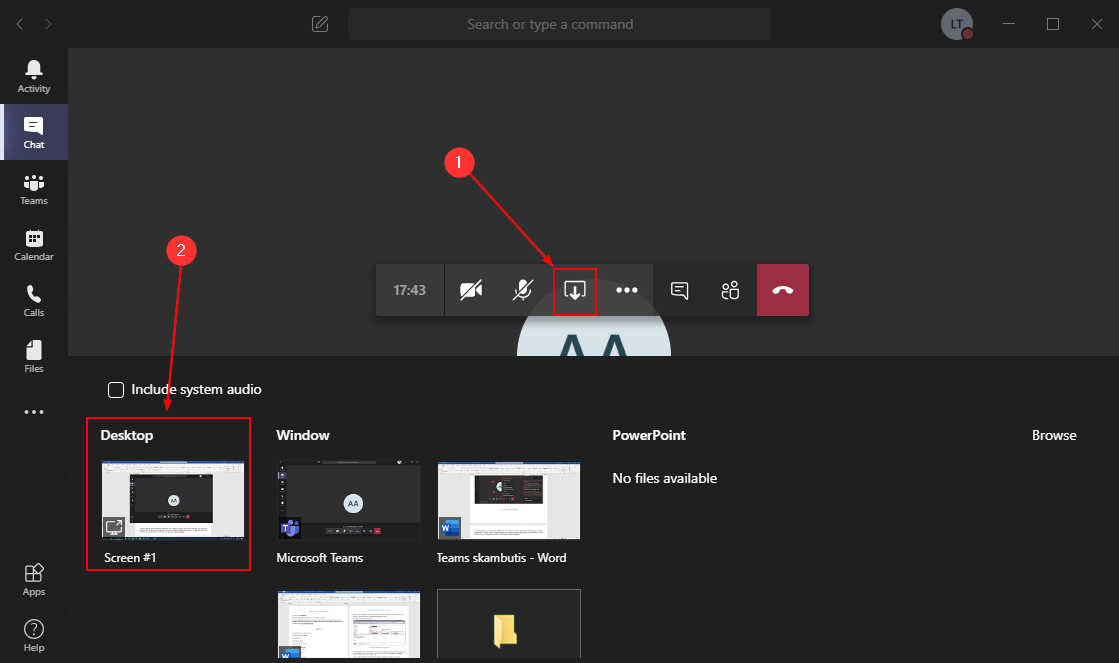Click the Desktop heading
Image resolution: width=1119 pixels, height=663 pixels.
point(127,435)
